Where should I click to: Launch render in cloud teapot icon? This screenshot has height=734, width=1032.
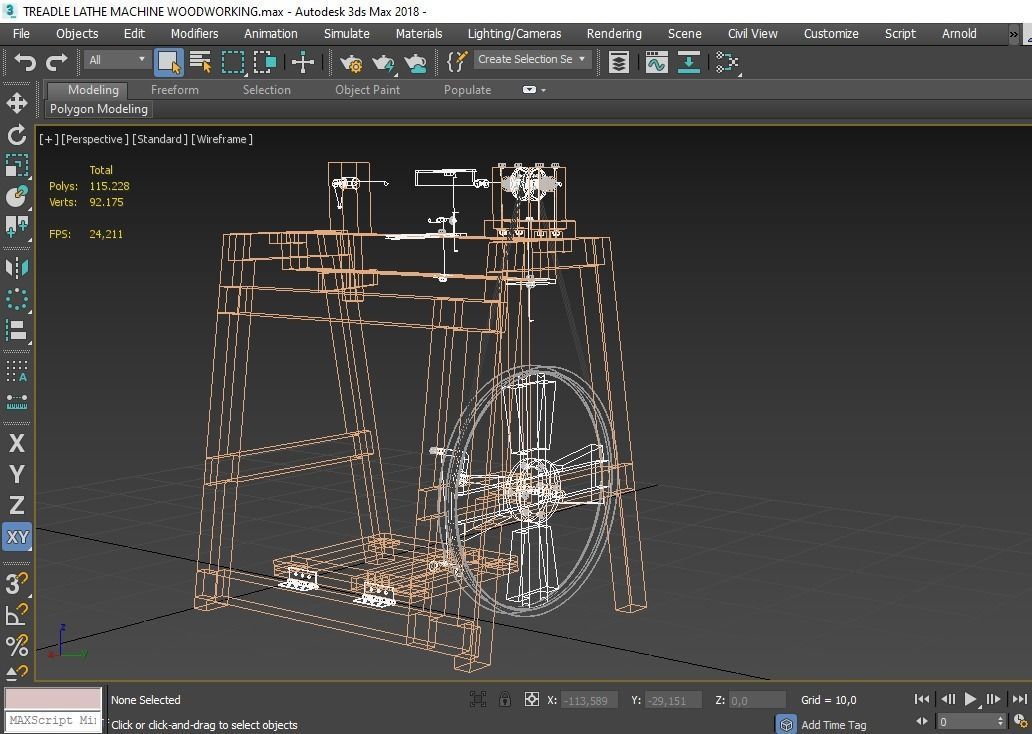tap(415, 63)
